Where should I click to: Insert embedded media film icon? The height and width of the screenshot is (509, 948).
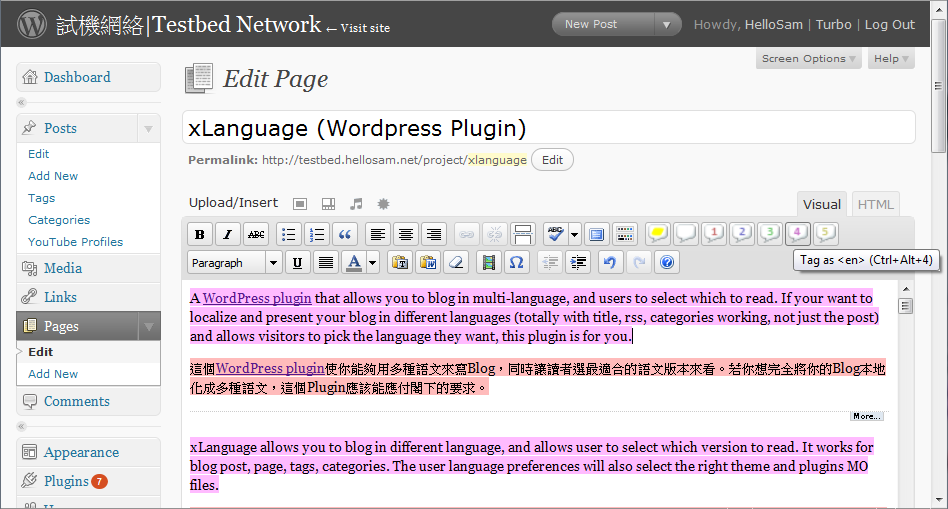coord(489,262)
